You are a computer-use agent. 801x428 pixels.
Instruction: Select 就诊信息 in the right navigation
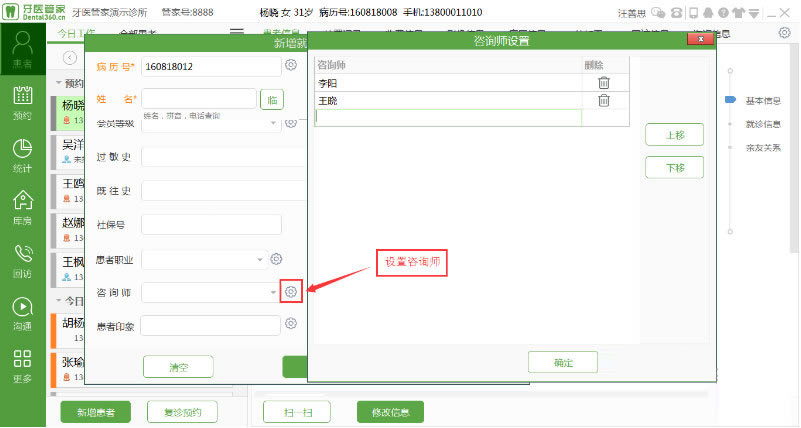(x=763, y=124)
